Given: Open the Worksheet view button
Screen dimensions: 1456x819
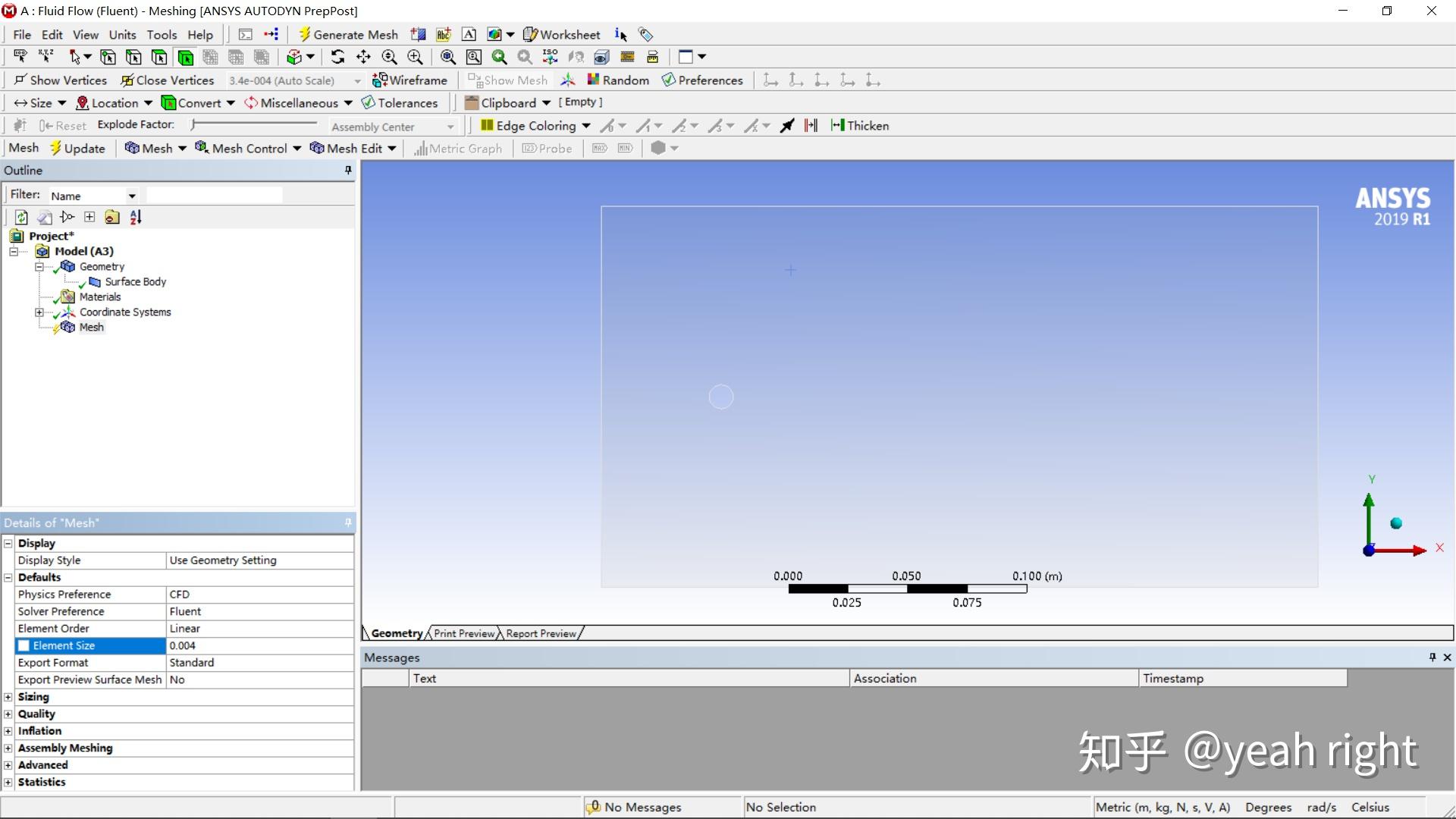Looking at the screenshot, I should pyautogui.click(x=561, y=35).
